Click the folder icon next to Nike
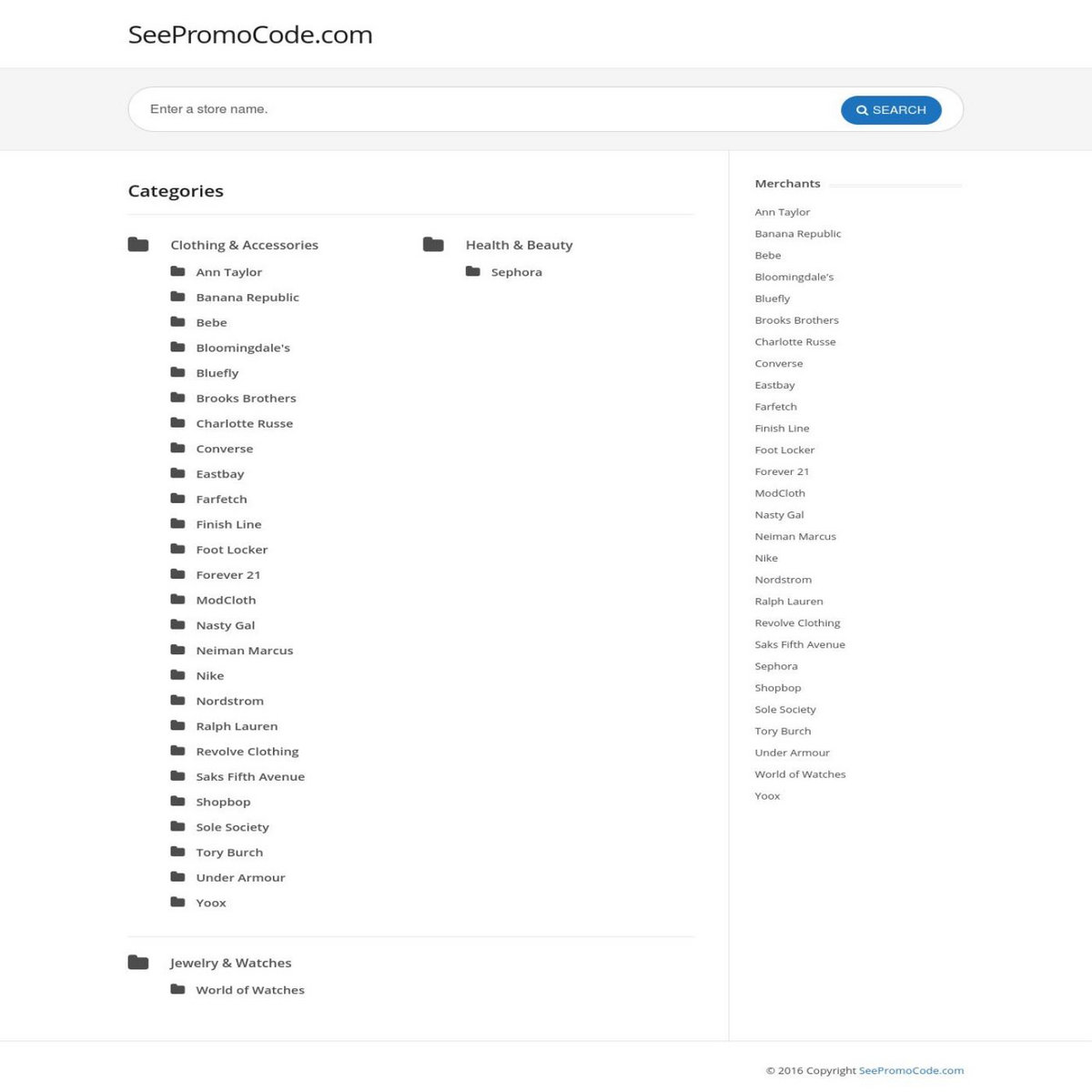This screenshot has width=1092, height=1092. pyautogui.click(x=178, y=675)
